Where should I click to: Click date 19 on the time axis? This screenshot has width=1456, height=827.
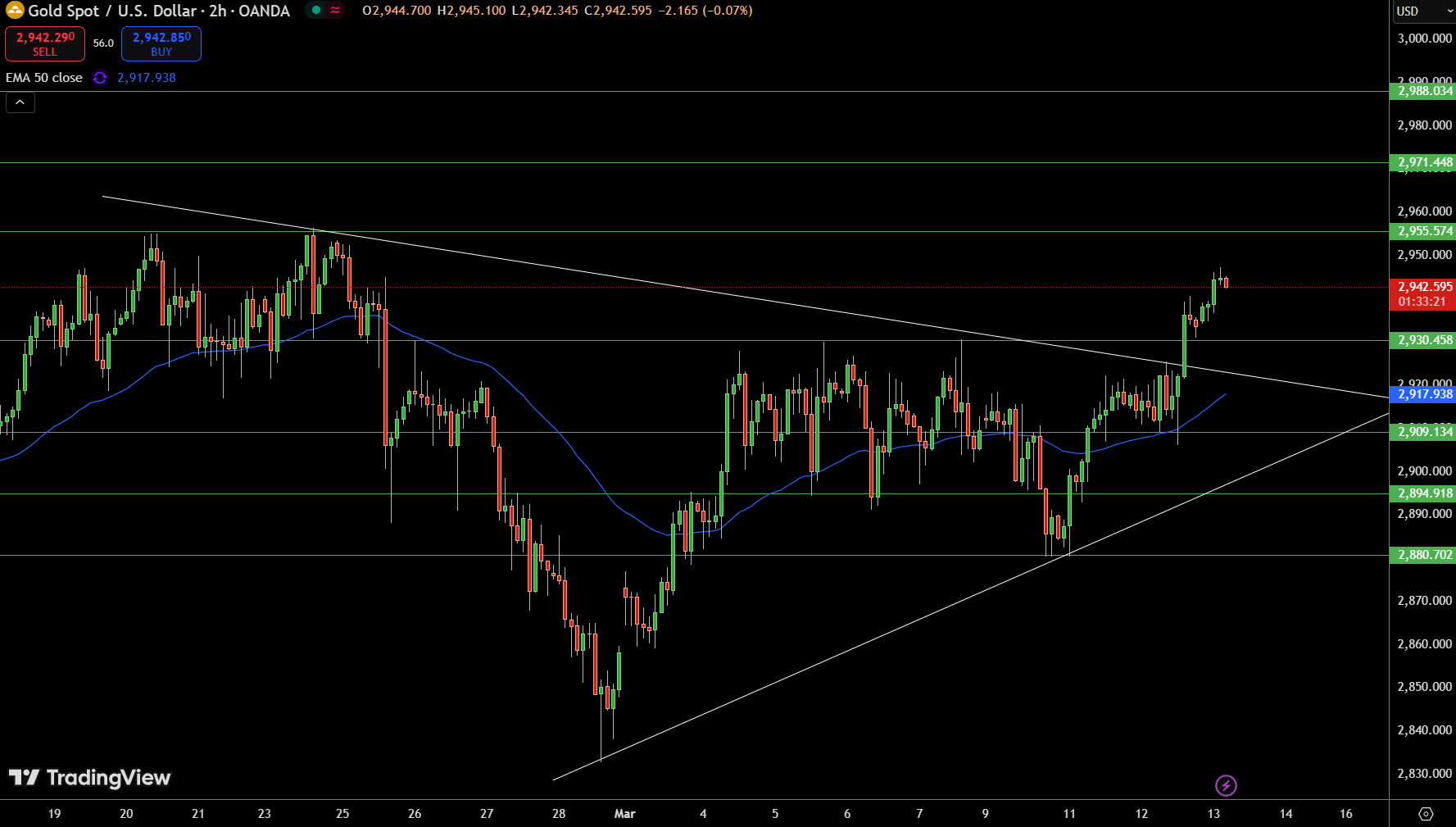click(x=54, y=814)
